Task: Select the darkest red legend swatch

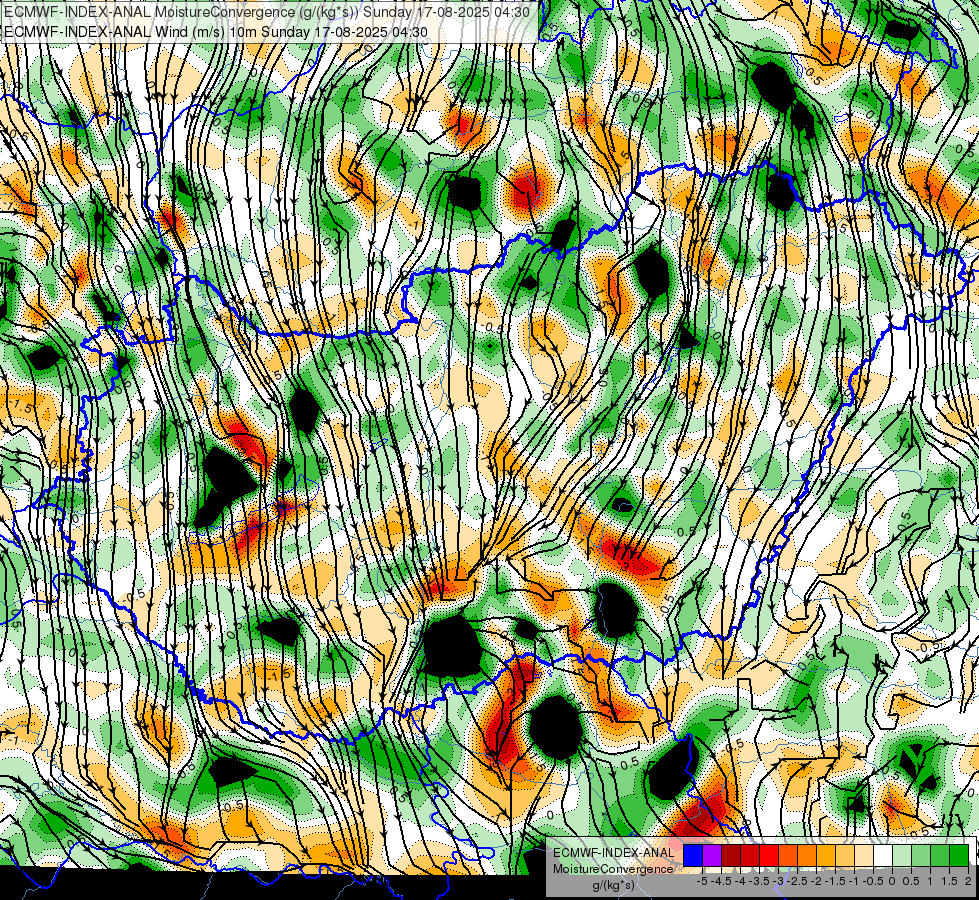Action: [731, 855]
